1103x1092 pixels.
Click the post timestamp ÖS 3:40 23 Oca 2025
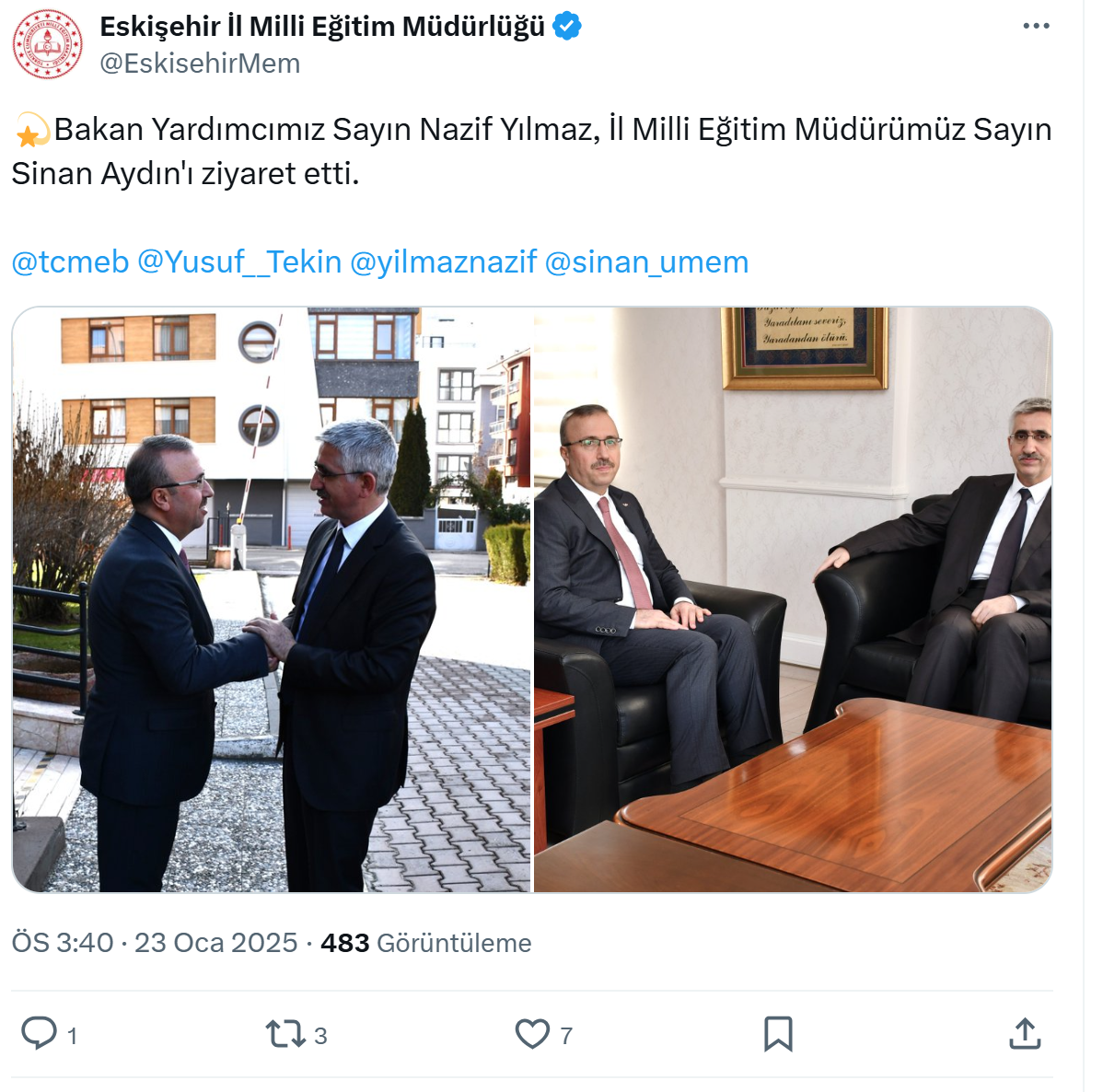tap(155, 943)
